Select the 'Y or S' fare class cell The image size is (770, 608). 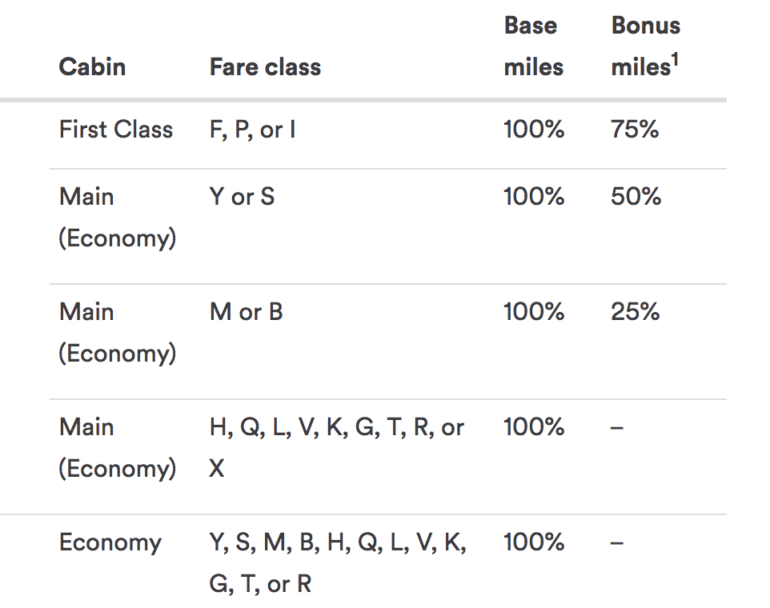pos(242,197)
